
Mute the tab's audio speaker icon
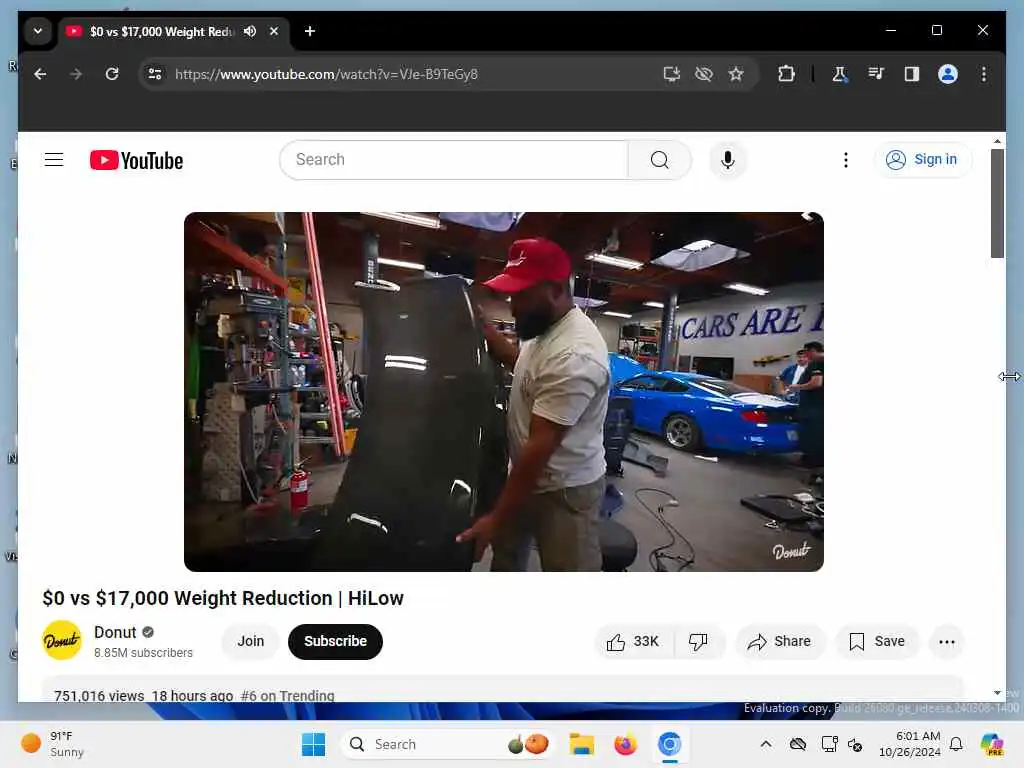250,31
